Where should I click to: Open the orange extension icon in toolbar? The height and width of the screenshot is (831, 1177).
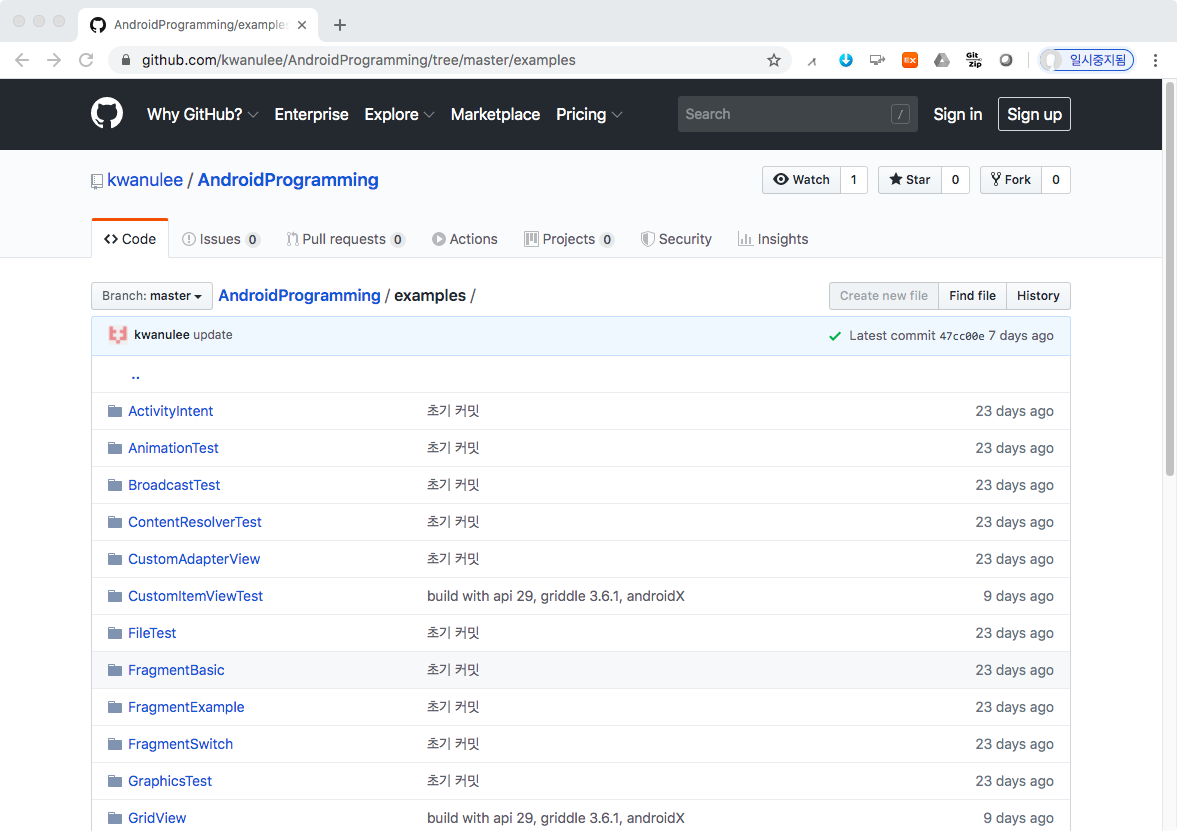910,60
